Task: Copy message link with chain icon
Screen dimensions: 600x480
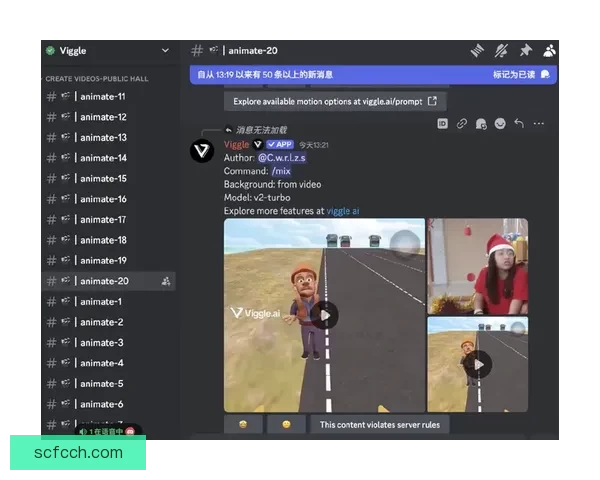Action: (462, 124)
